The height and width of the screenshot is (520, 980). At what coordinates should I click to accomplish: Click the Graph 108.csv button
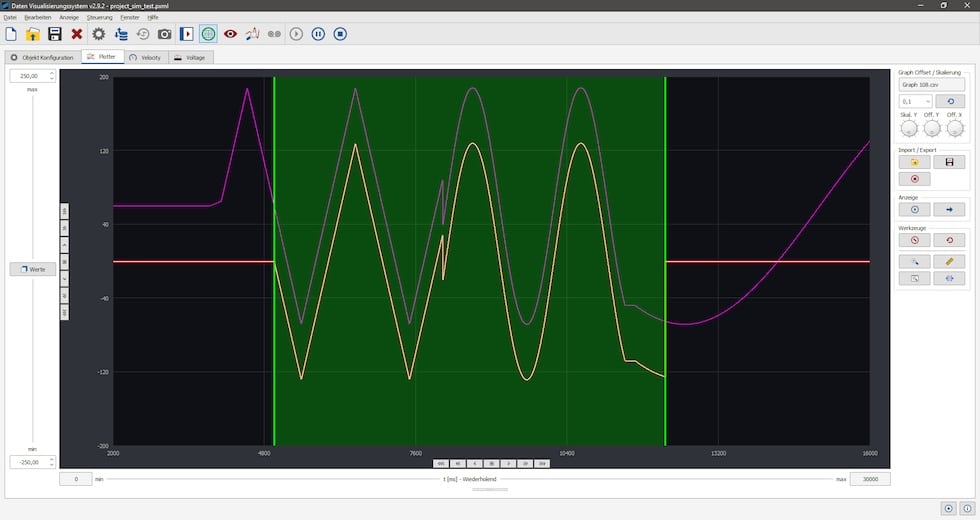tap(931, 85)
